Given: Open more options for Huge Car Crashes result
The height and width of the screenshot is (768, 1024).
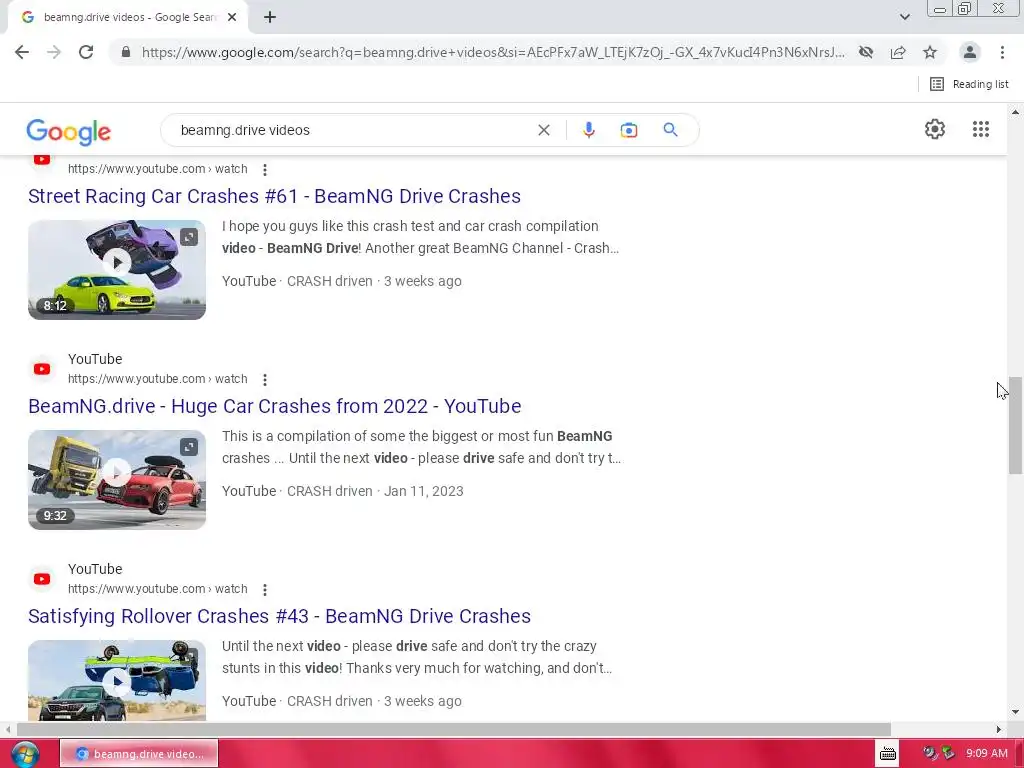Looking at the screenshot, I should coord(264,380).
